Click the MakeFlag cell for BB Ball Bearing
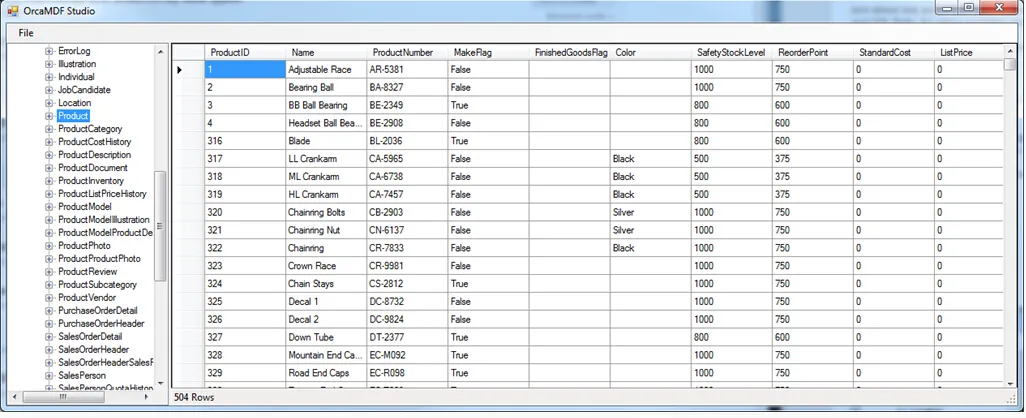The image size is (1026, 418). pyautogui.click(x=488, y=105)
